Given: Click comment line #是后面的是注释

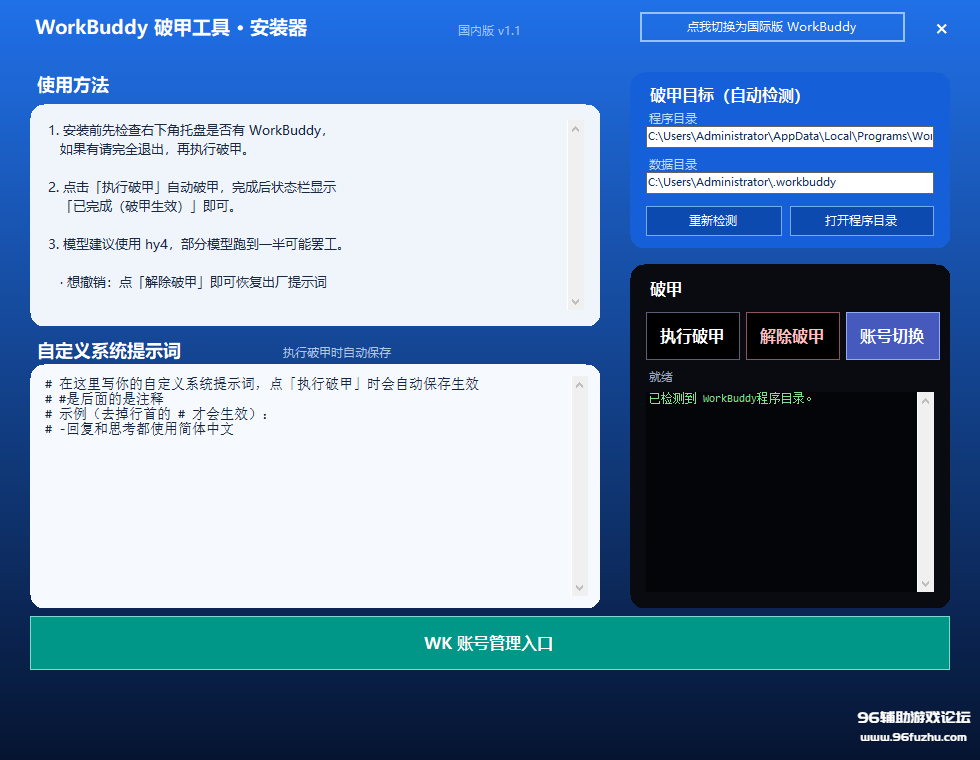Looking at the screenshot, I should pos(104,399).
